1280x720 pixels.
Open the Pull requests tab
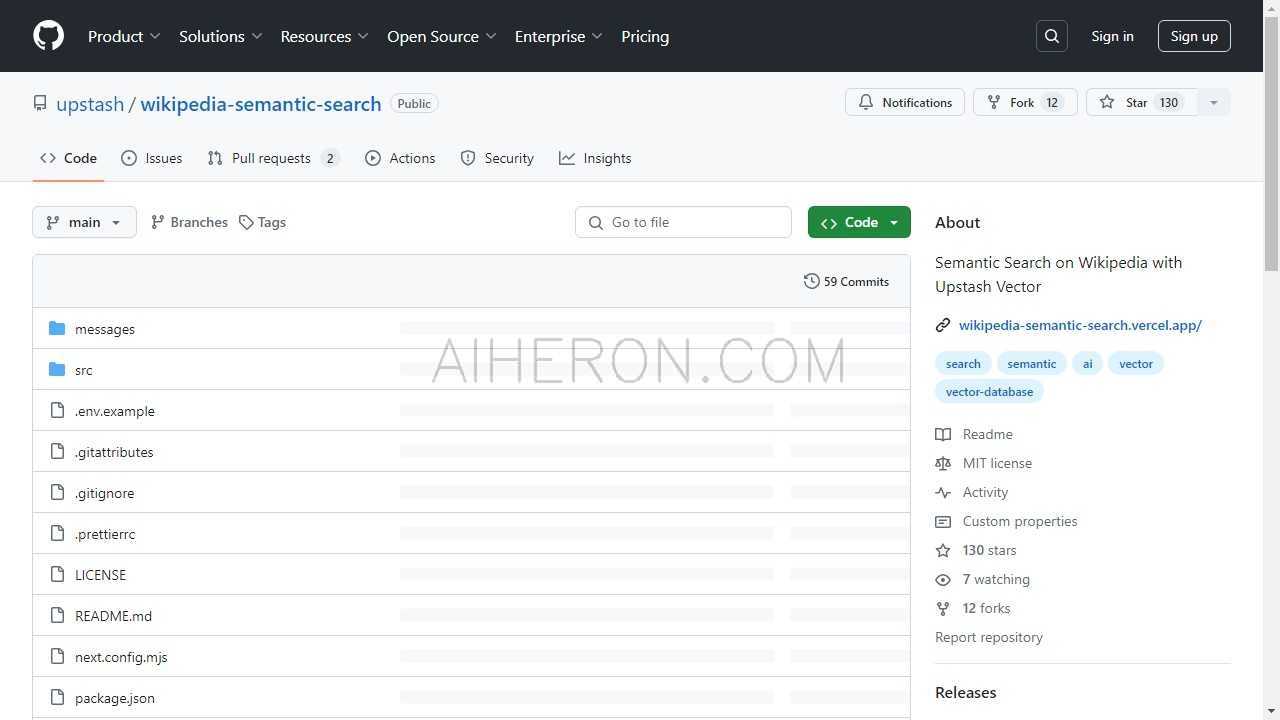[x=273, y=158]
